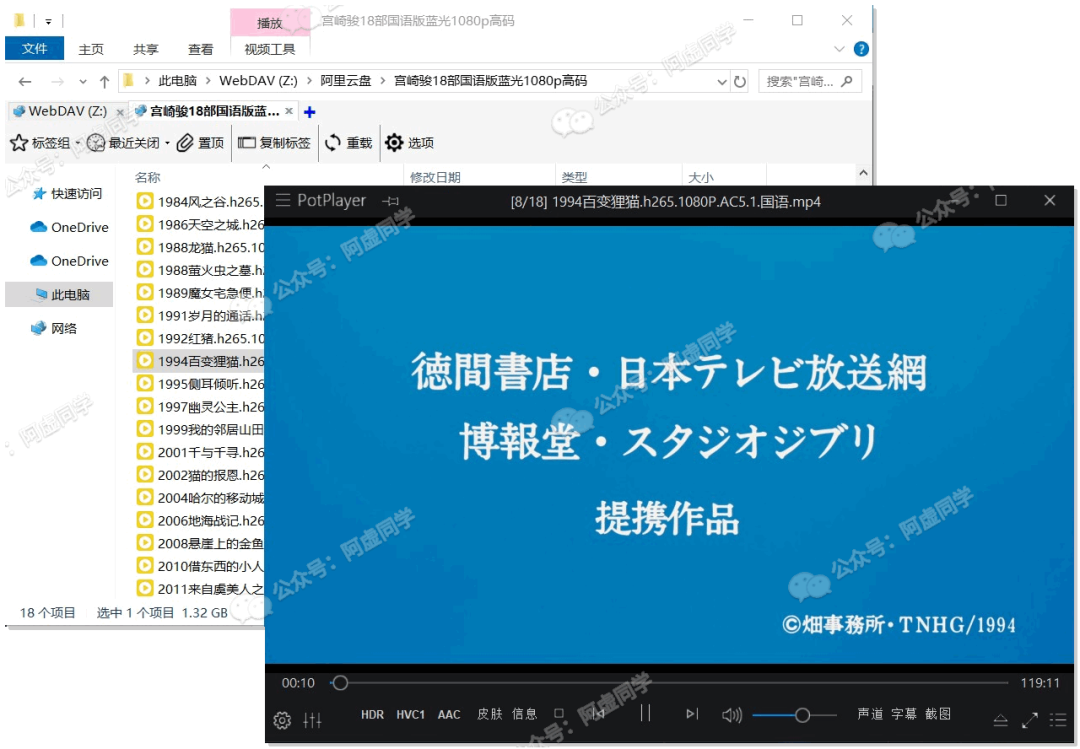Sort by 类型 column header
The height and width of the screenshot is (749, 1080).
click(574, 177)
